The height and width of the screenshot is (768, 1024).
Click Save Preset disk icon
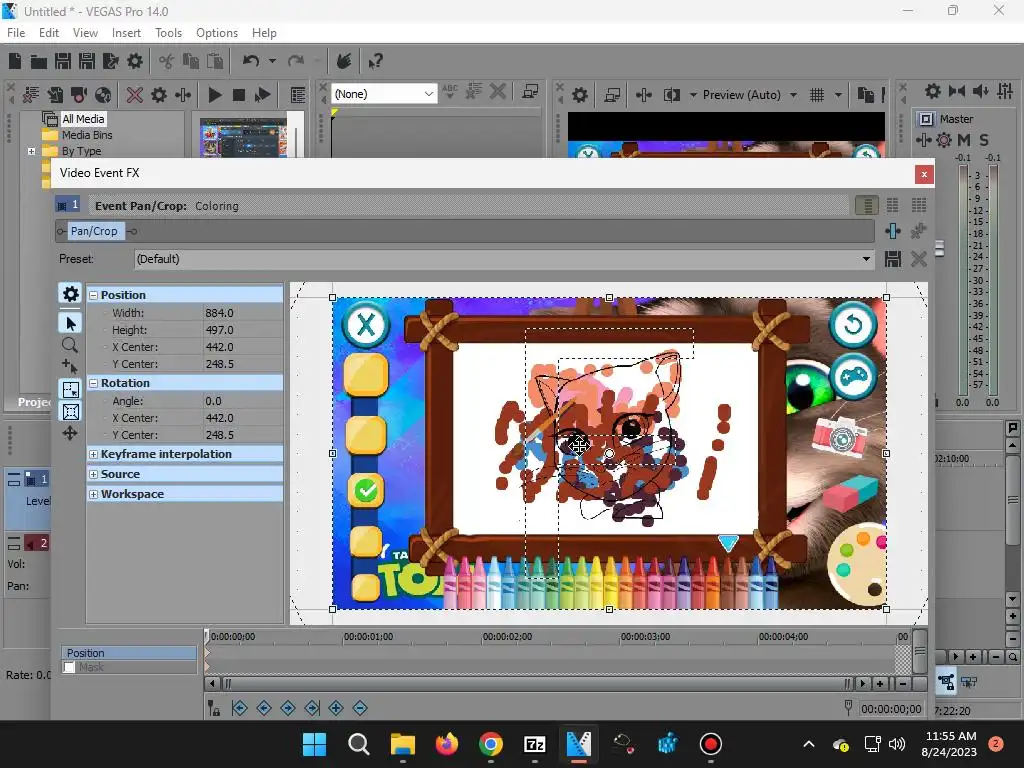pyautogui.click(x=893, y=259)
